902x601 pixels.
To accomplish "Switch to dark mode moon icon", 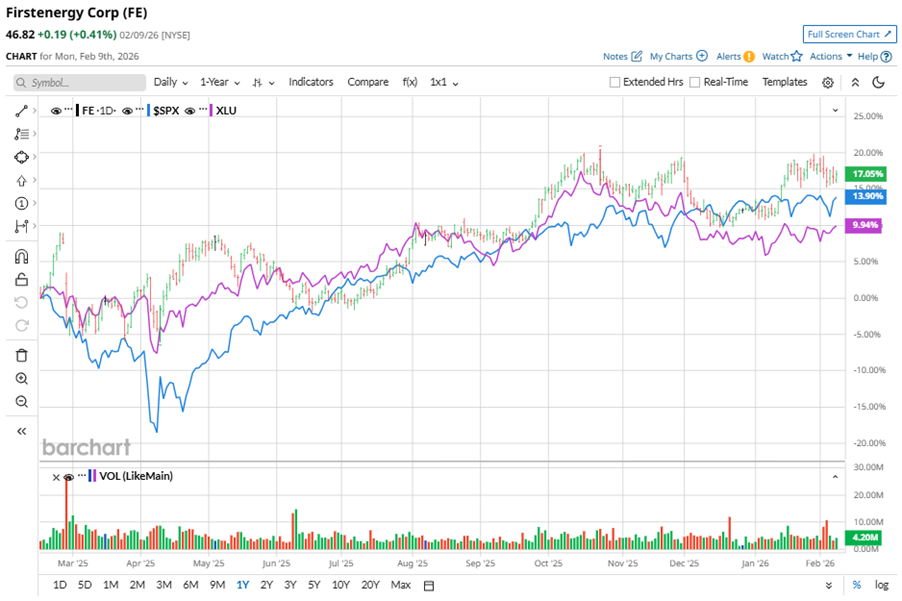I will 878,82.
